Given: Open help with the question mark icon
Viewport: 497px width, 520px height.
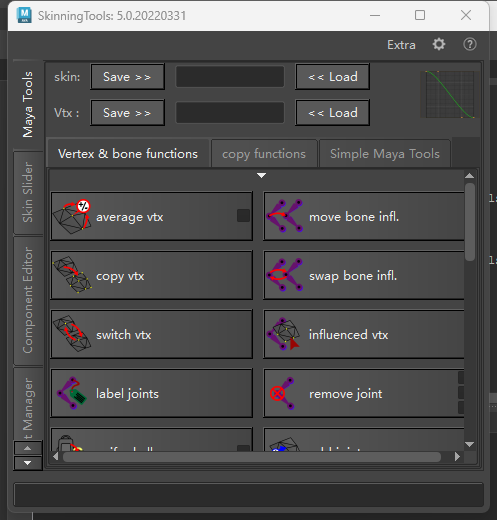Looking at the screenshot, I should tap(470, 44).
